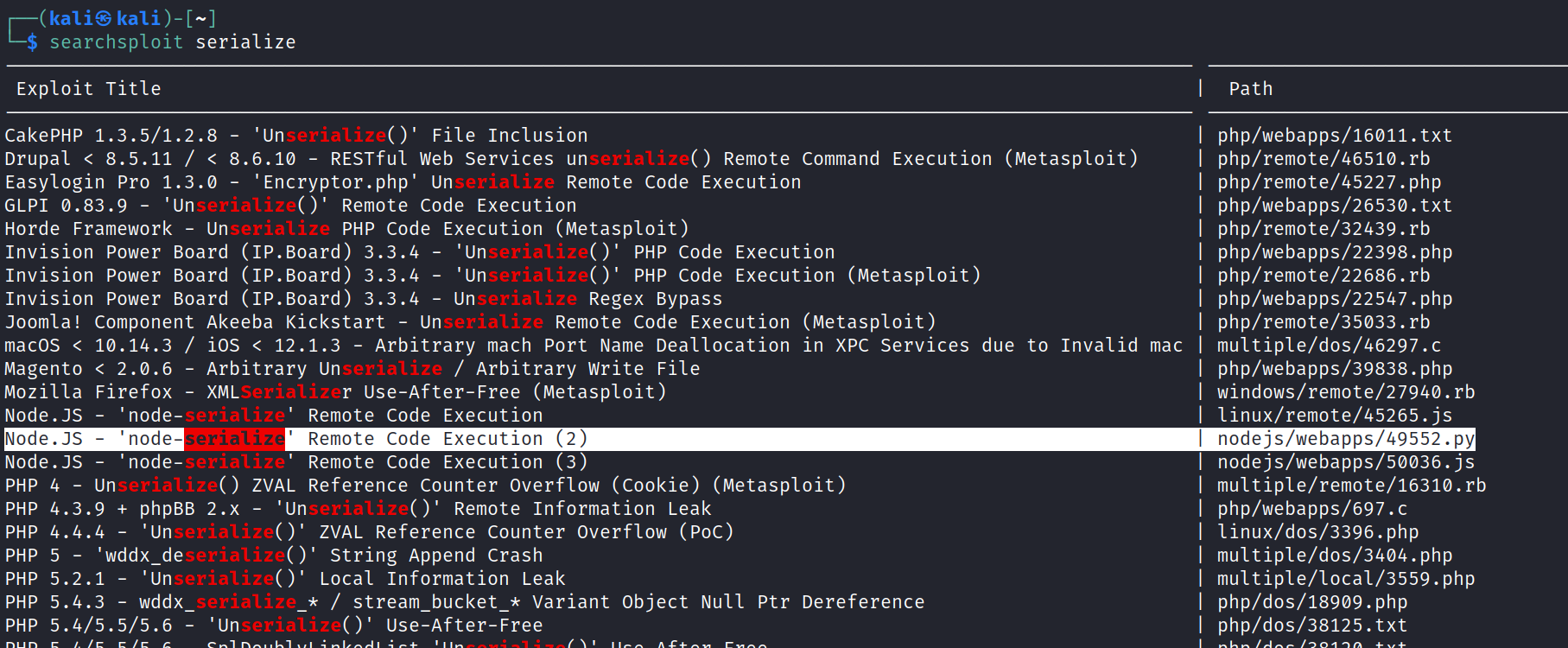Select the CakePHP Unserialize File Inclusion entry
Viewport: 1568px width, 648px height.
295,136
